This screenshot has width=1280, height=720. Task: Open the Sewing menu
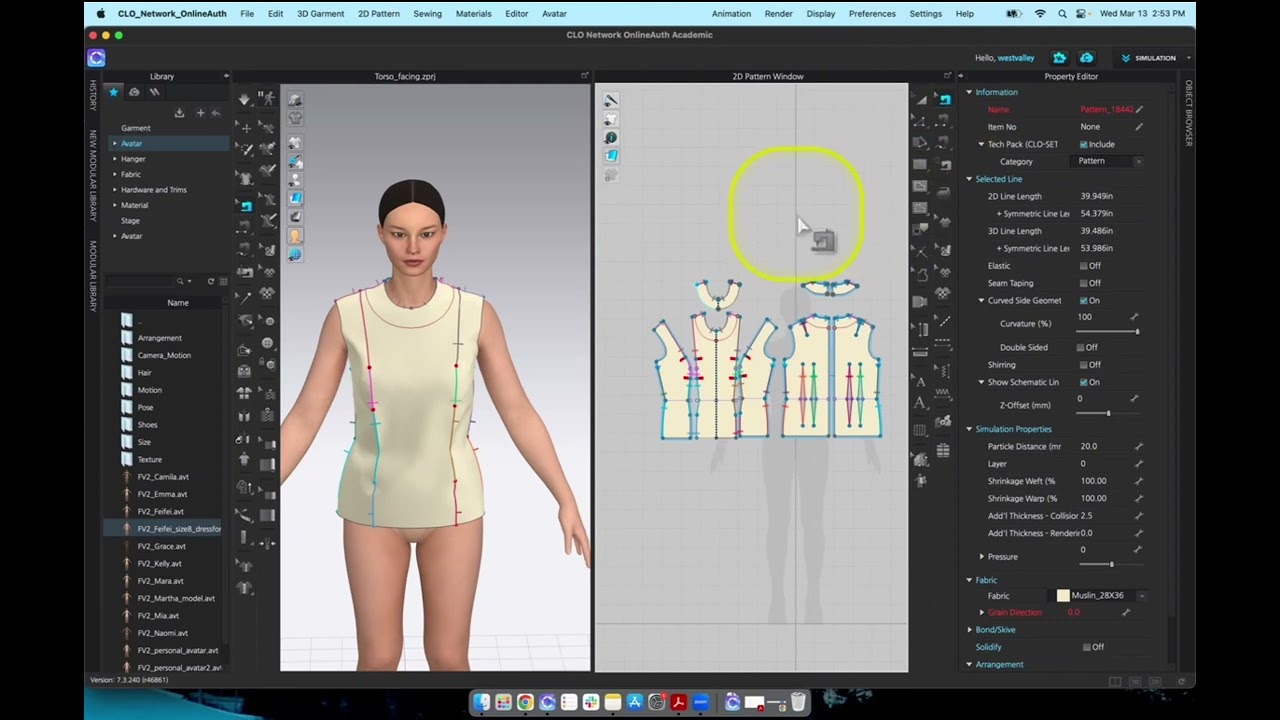427,14
